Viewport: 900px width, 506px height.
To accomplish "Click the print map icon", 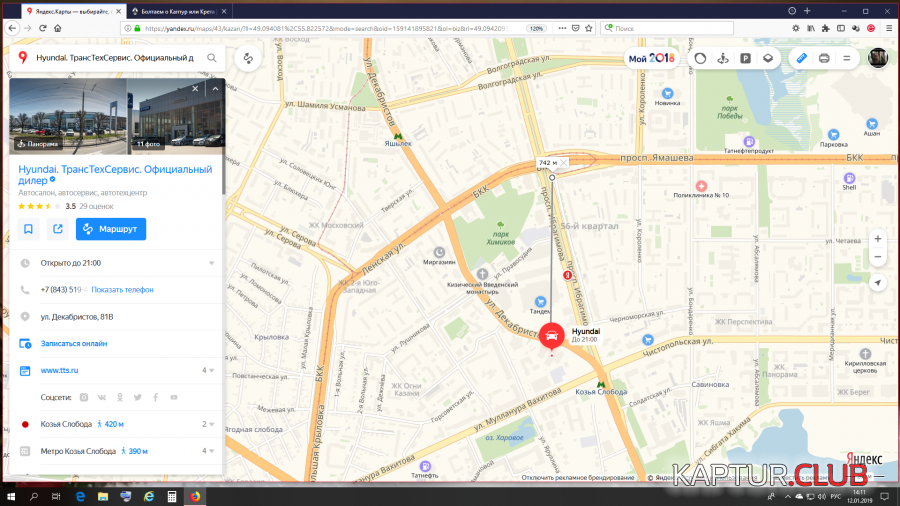I will pyautogui.click(x=824, y=58).
